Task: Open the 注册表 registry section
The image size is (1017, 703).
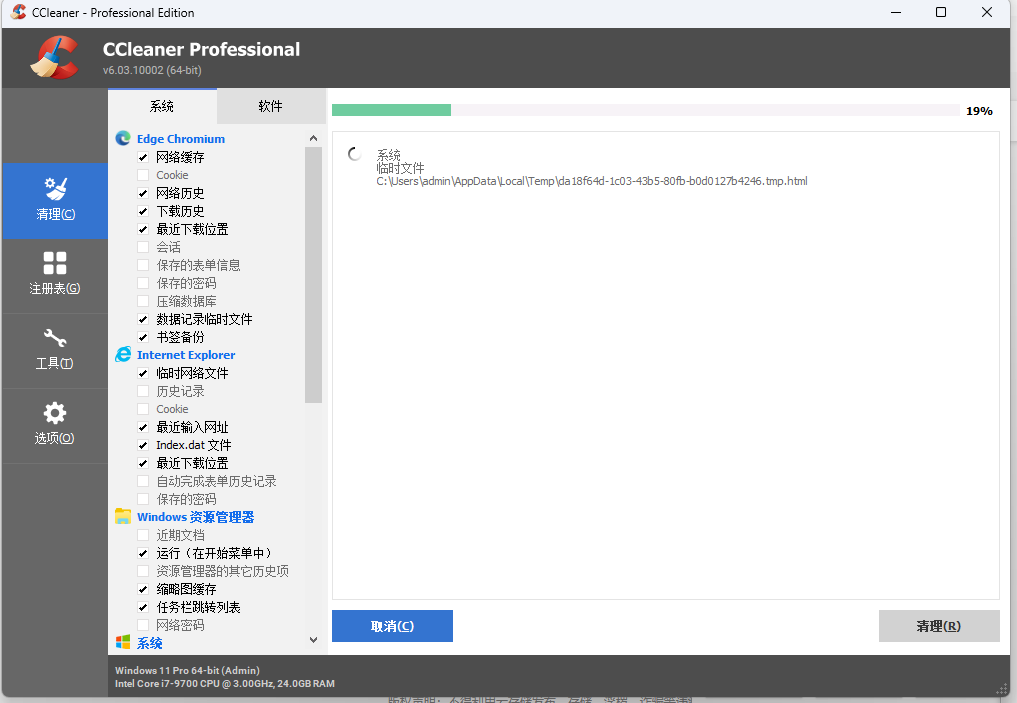Action: pos(55,275)
